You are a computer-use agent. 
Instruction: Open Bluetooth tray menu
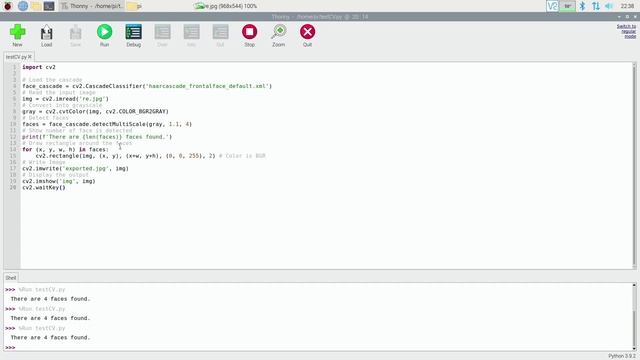coord(582,6)
